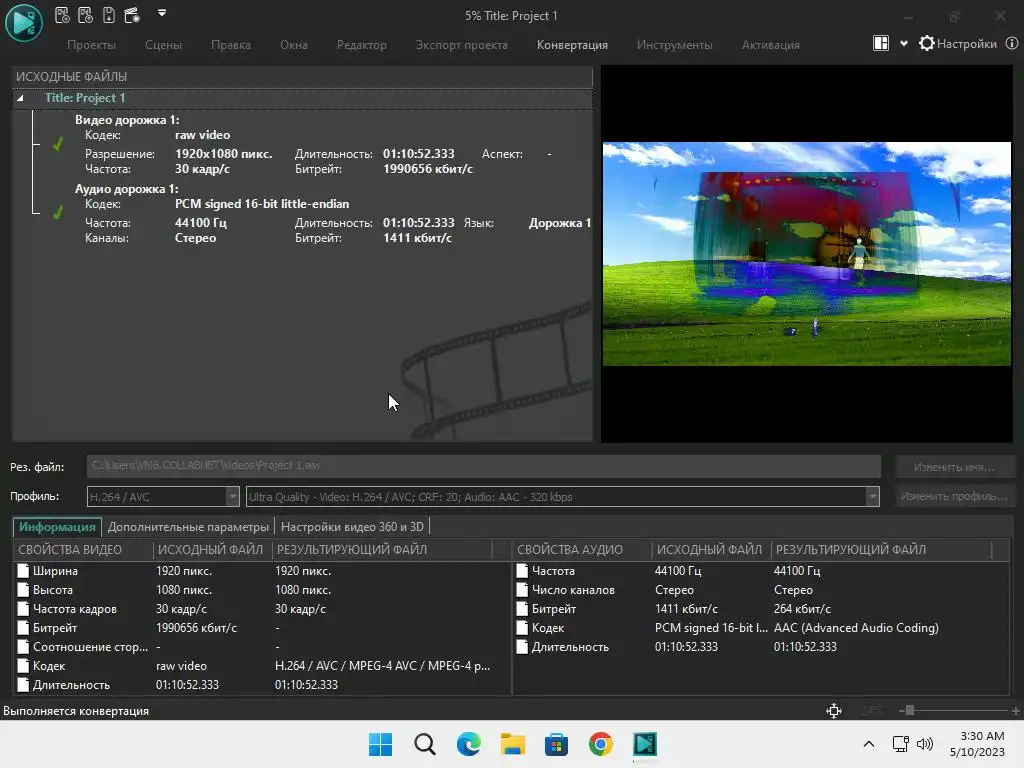Select the Конвертация ribbon tab
This screenshot has height=768, width=1024.
[572, 45]
